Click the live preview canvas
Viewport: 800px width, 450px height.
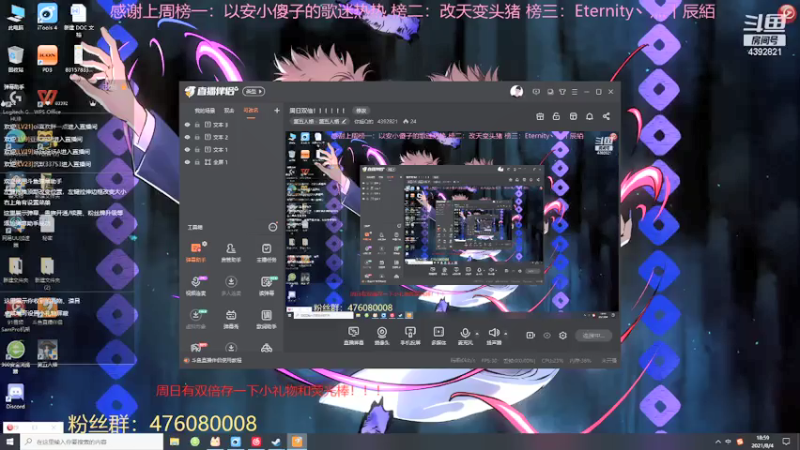click(x=452, y=225)
